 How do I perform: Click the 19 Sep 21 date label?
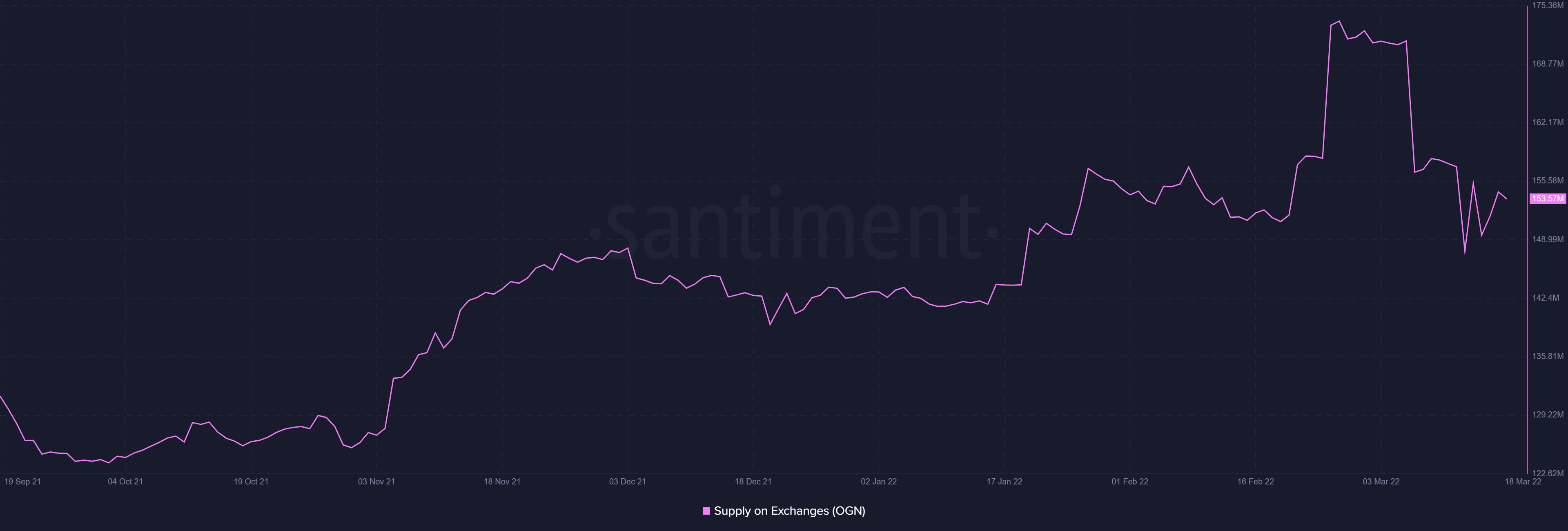22,482
